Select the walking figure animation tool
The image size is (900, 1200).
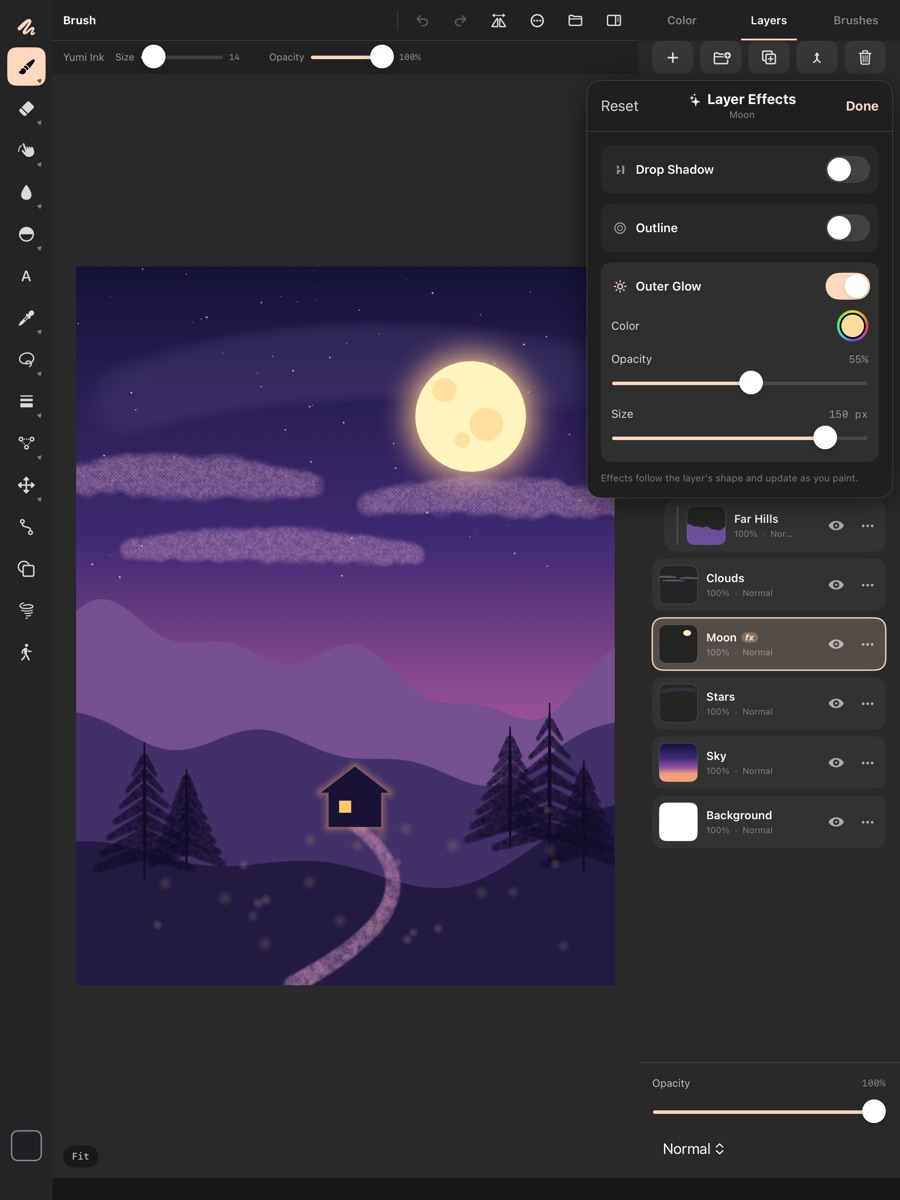point(26,652)
